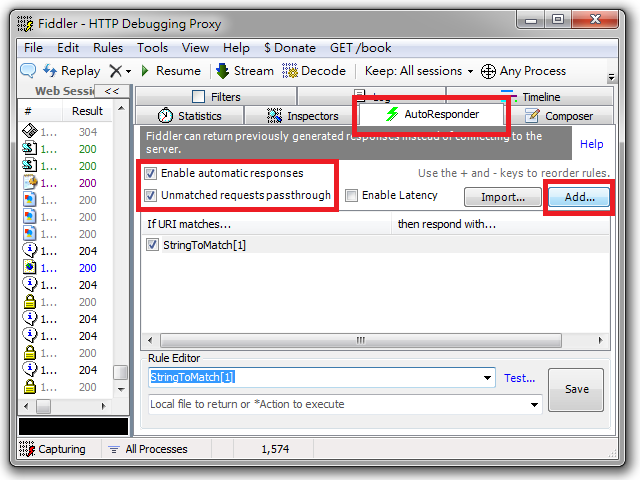Click the Capturing status bar indicator
The width and height of the screenshot is (640, 480).
point(52,449)
